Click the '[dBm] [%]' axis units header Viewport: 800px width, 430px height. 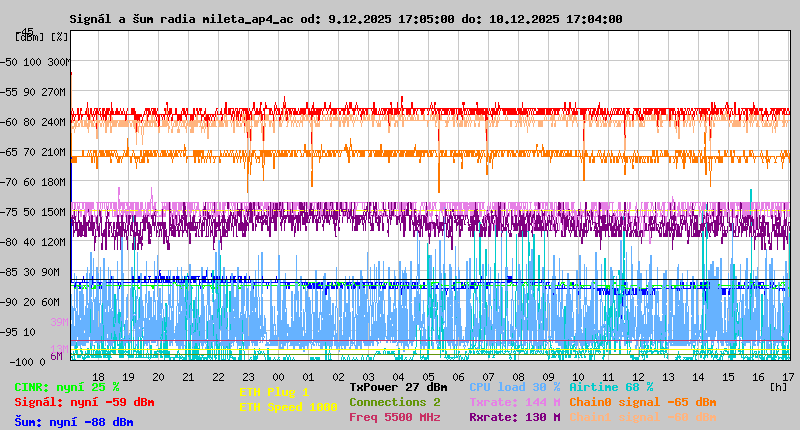[x=42, y=37]
